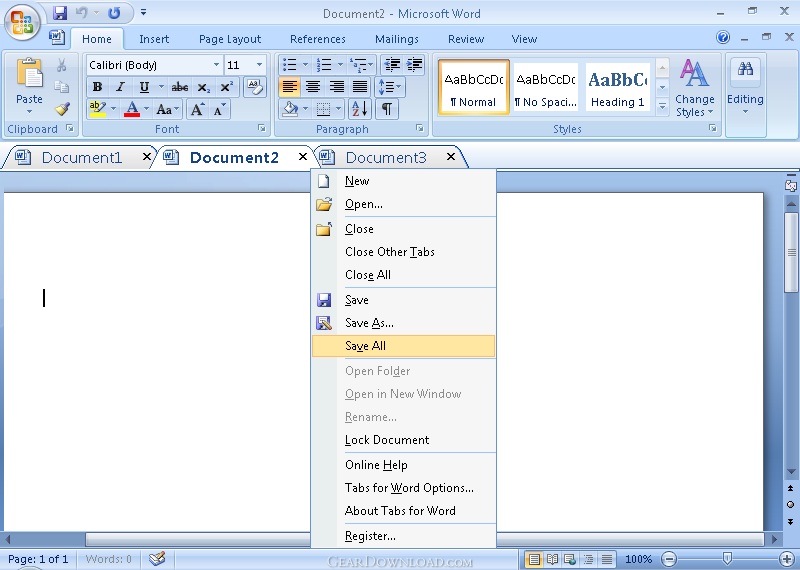The image size is (800, 570).
Task: Apply the yellow text highlight color
Action: pyautogui.click(x=97, y=109)
